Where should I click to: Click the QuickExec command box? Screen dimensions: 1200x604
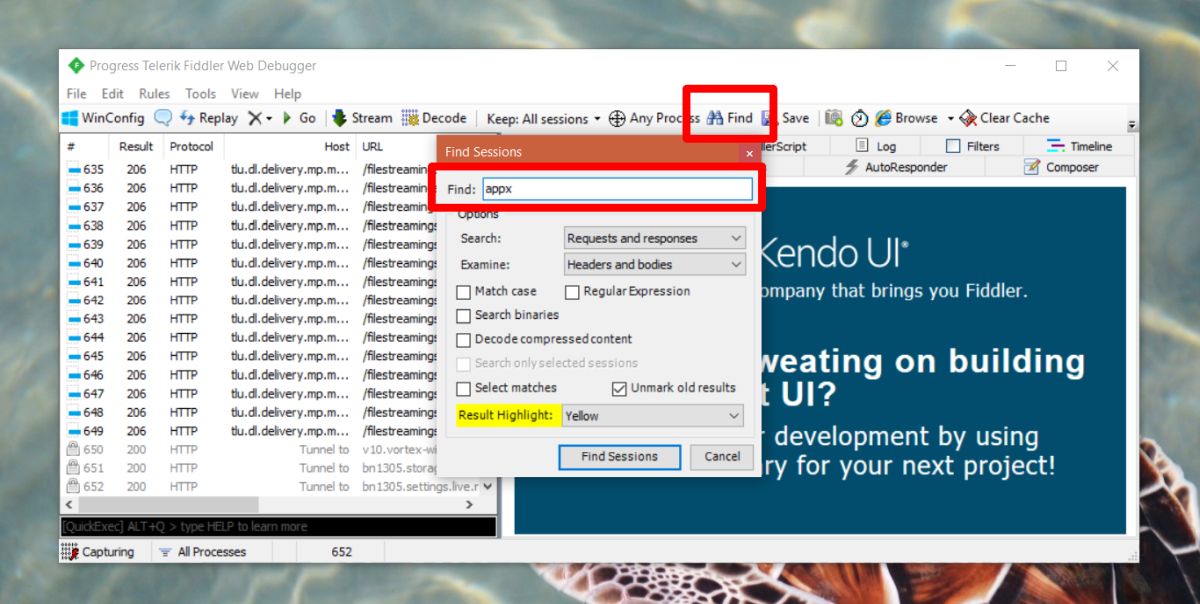coord(278,526)
